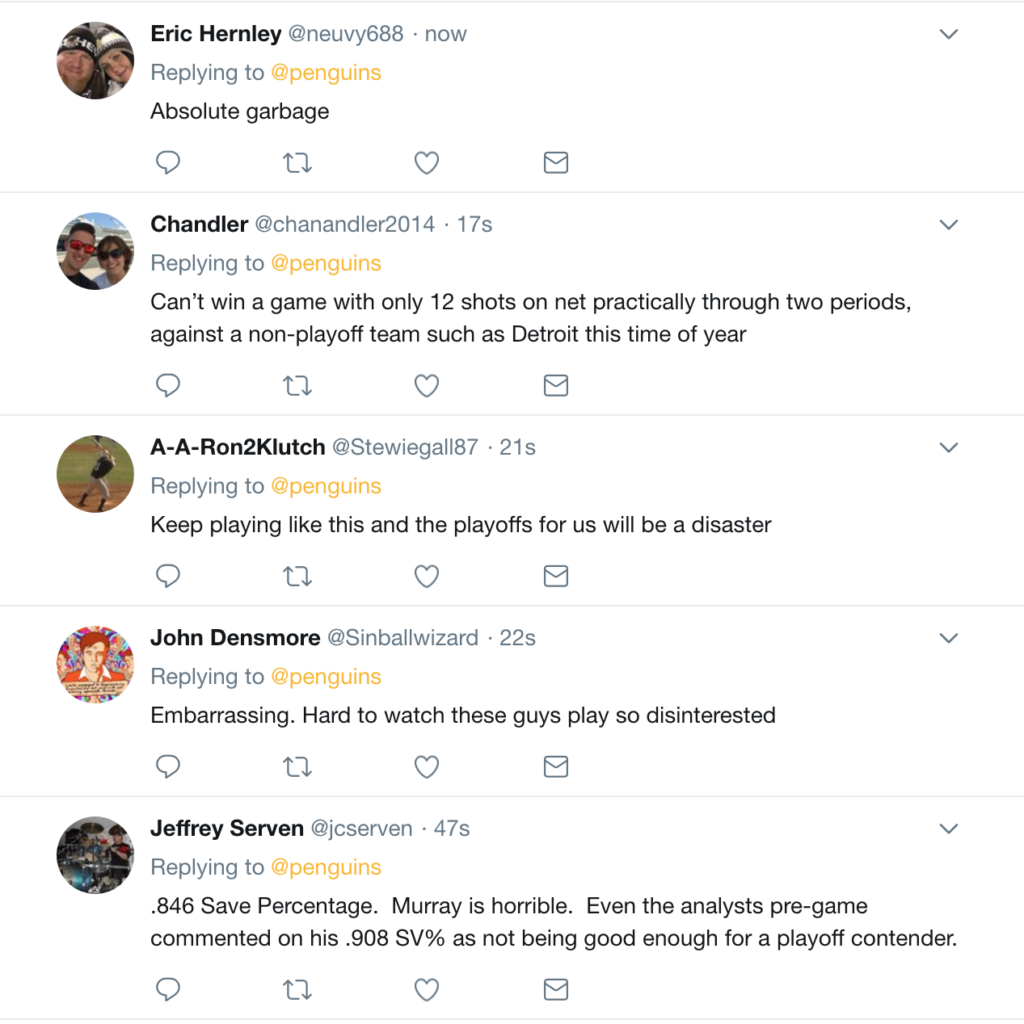The height and width of the screenshot is (1024, 1024).
Task: Click the @Stewiegall87 username handle
Action: [x=405, y=447]
